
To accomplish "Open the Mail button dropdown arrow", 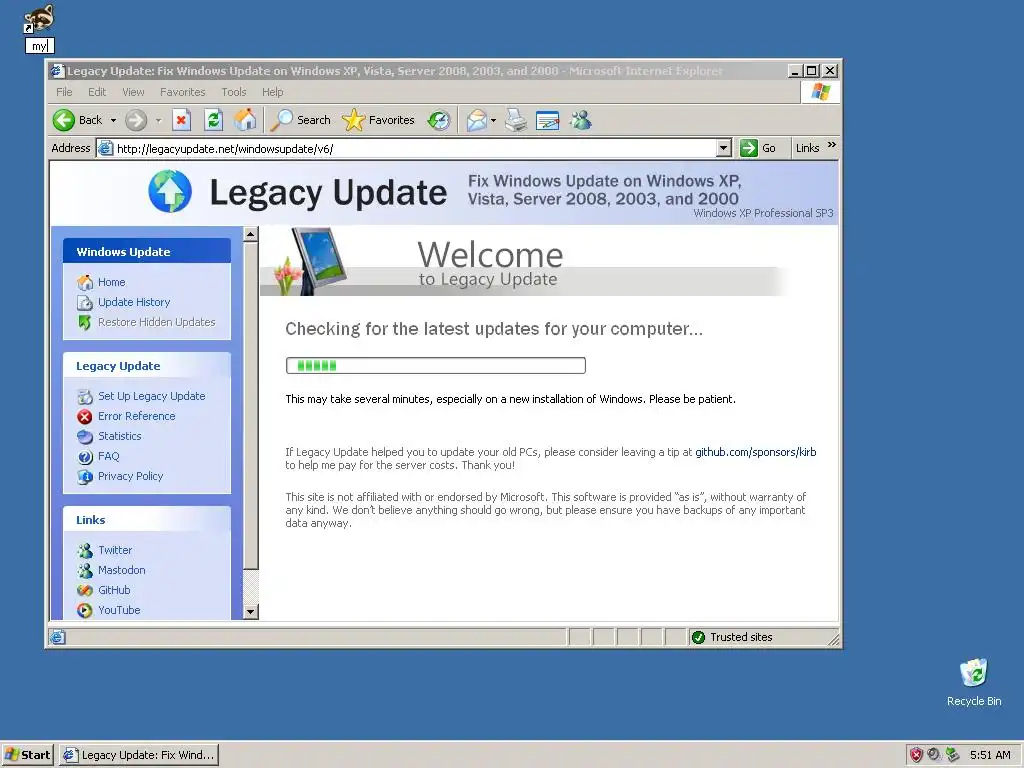I will pos(493,120).
